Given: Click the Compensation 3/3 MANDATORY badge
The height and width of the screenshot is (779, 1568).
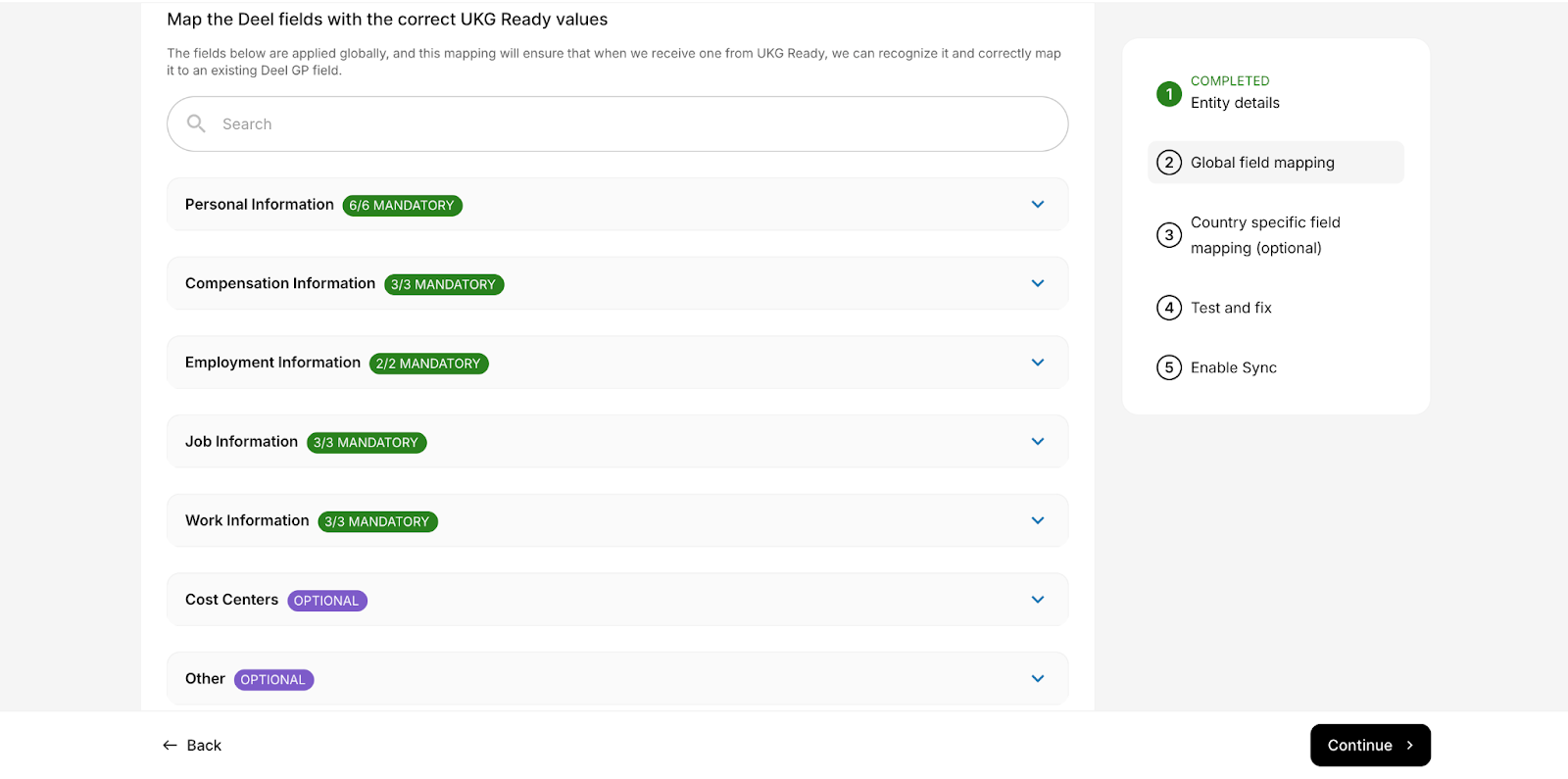Looking at the screenshot, I should point(444,284).
